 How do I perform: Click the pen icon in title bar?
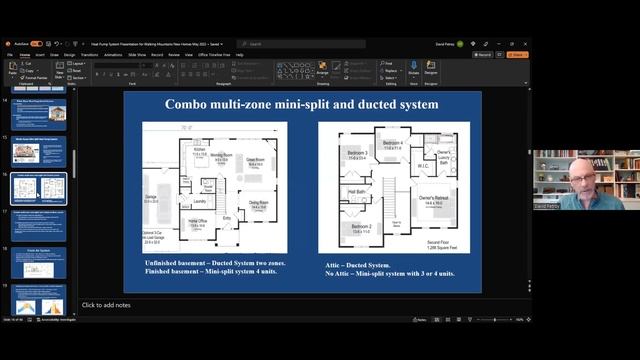tap(486, 44)
